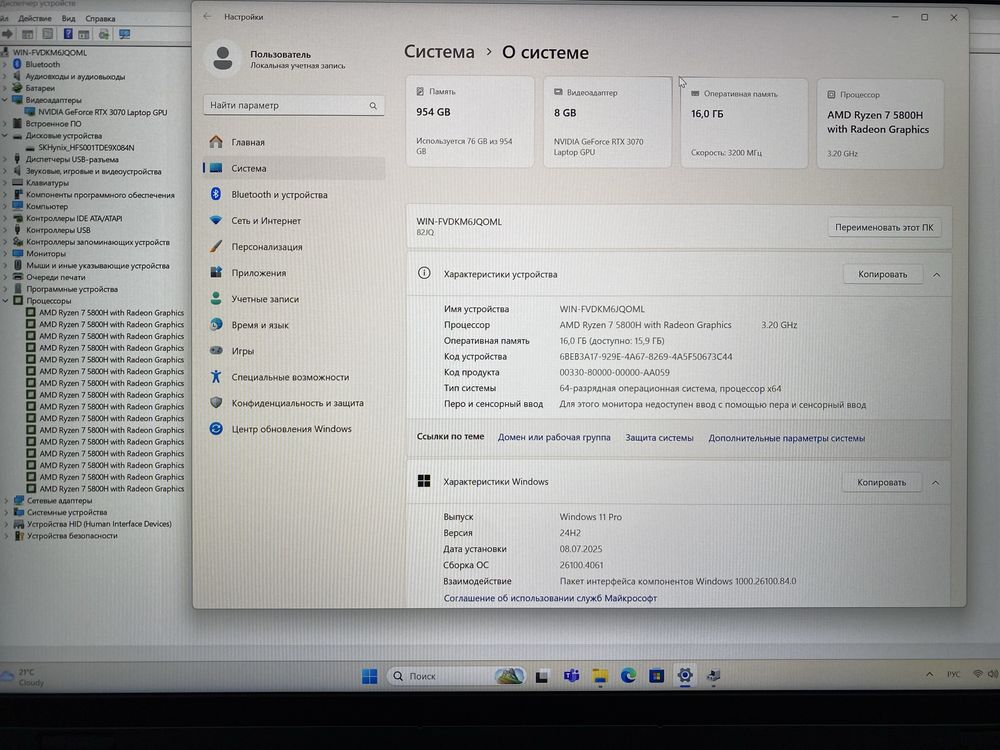Screen dimensions: 1000x750
Task: Expand the Сетевые адаптеры node arrow
Action: point(6,501)
